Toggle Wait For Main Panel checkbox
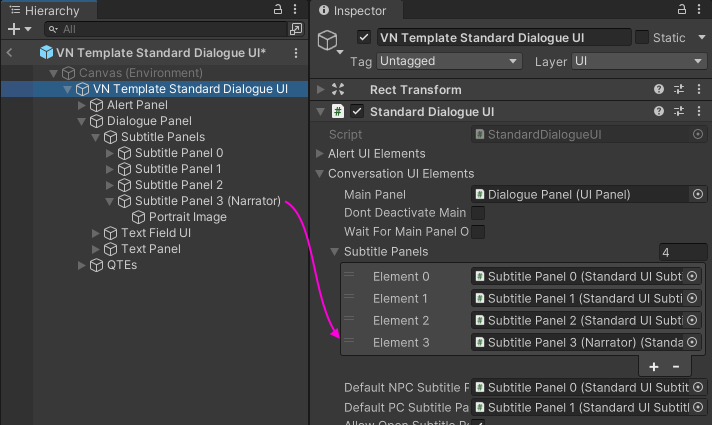This screenshot has width=712, height=425. click(478, 232)
